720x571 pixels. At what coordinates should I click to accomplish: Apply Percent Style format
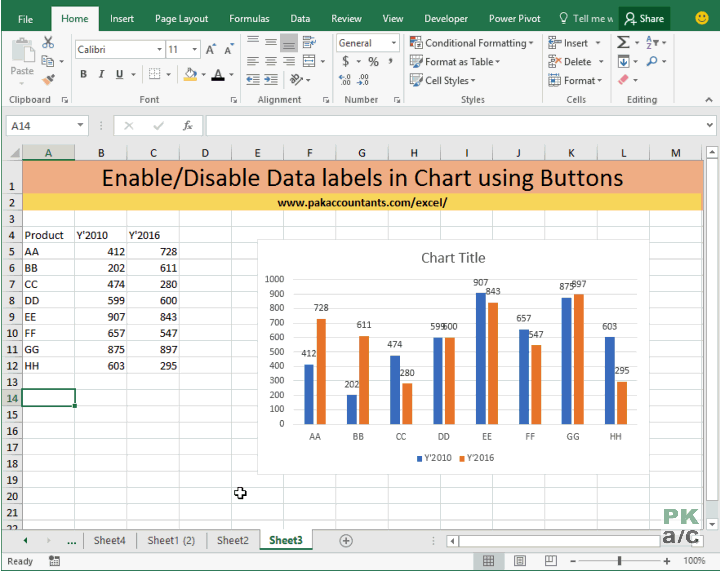coord(373,61)
